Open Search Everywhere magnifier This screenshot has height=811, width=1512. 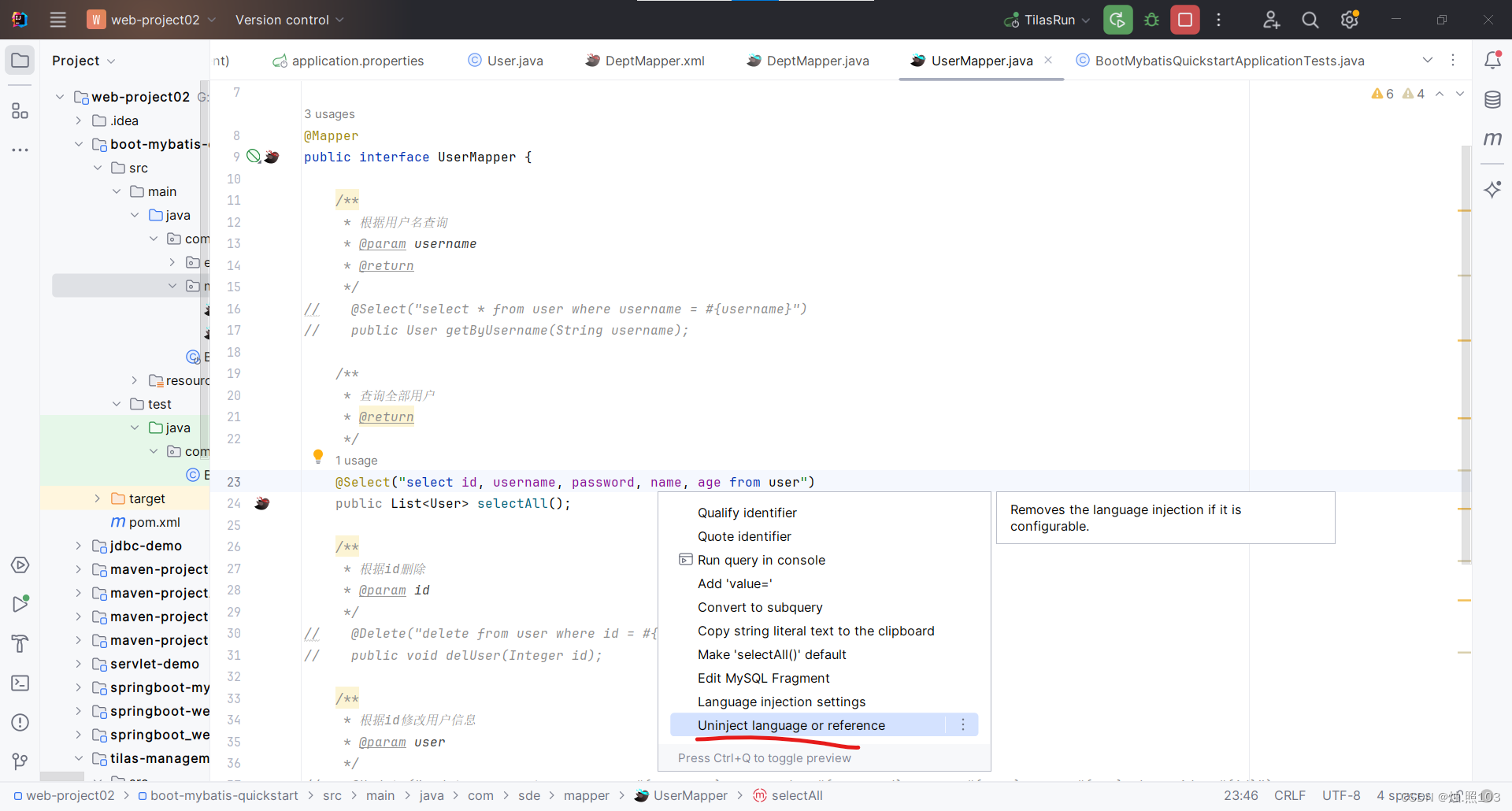click(1310, 20)
